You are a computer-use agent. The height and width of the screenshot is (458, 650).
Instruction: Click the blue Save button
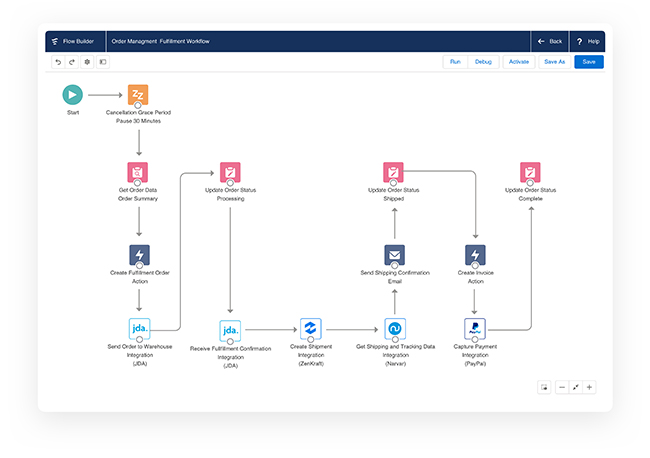coord(588,62)
